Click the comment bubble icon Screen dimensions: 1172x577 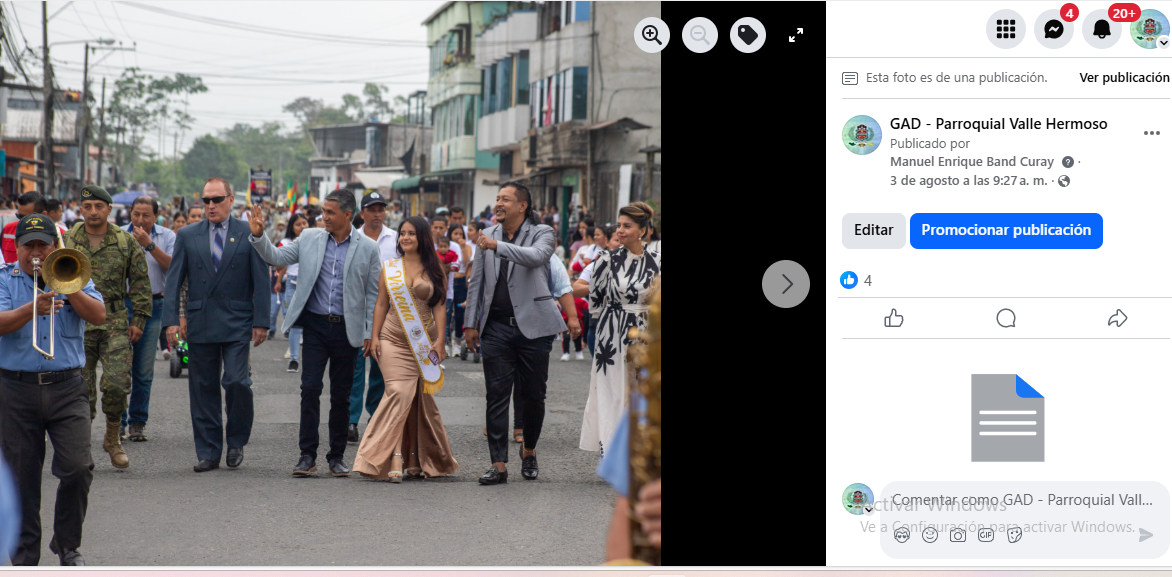pos(1006,318)
